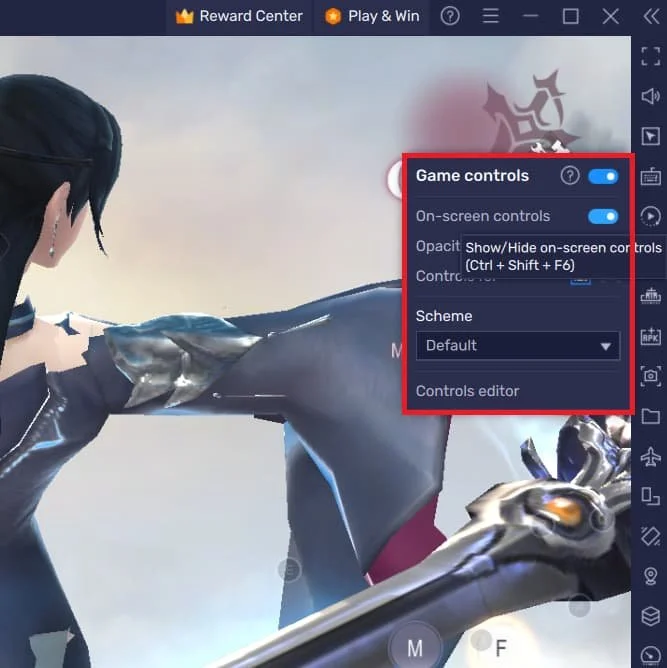
Task: Open media folder icon in sidebar
Action: point(650,416)
